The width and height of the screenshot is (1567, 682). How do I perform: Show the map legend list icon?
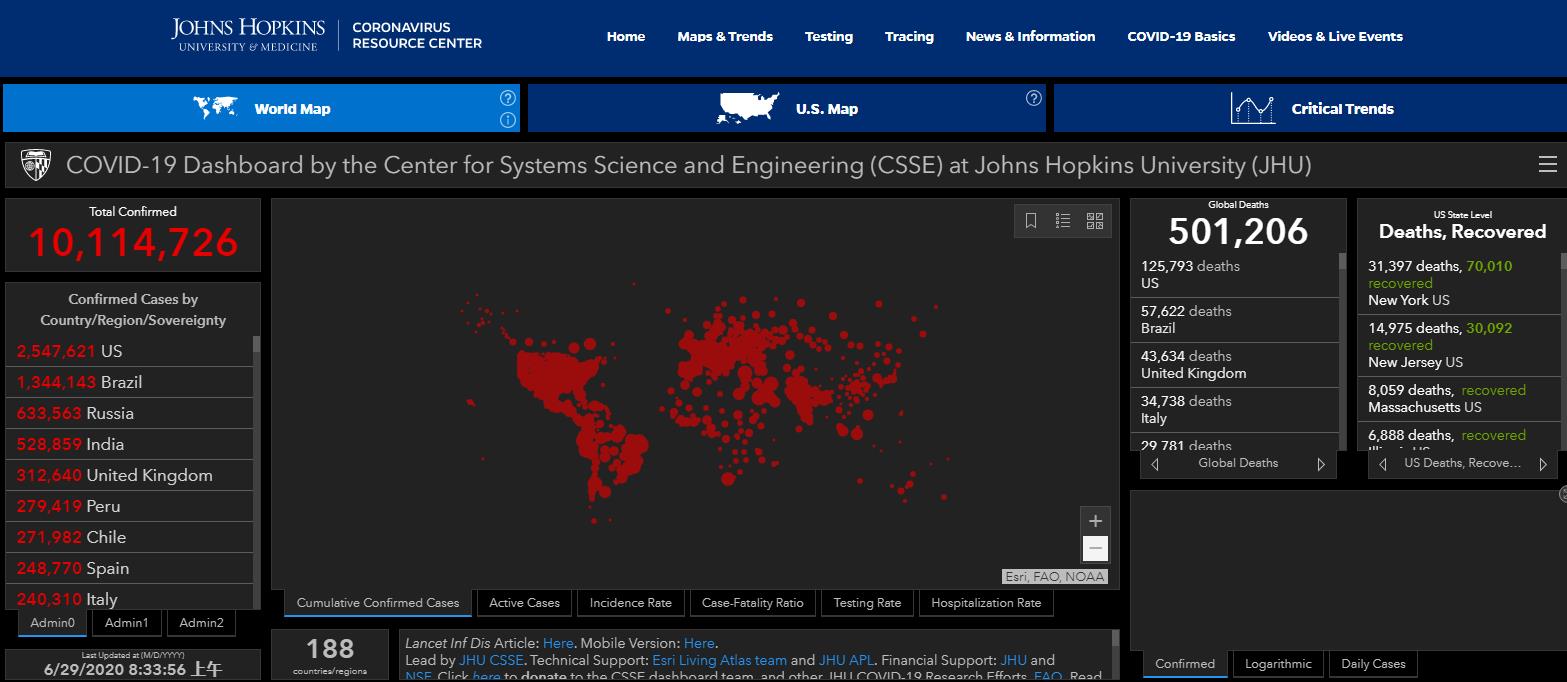click(x=1063, y=221)
